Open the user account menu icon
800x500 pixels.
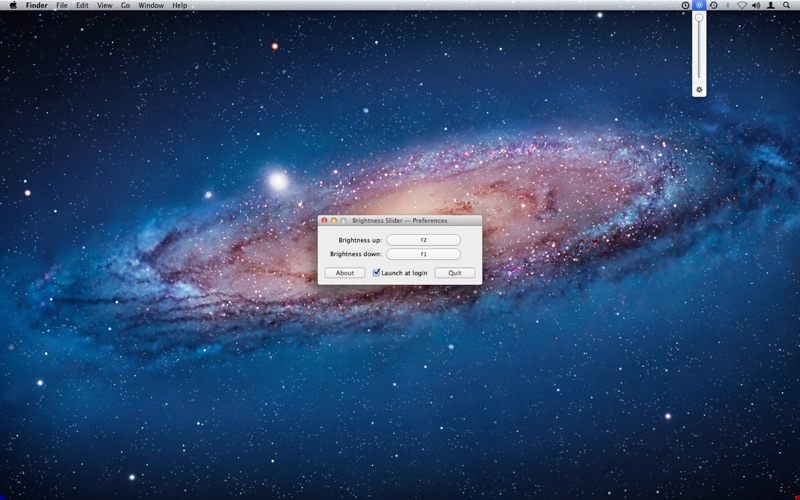[x=771, y=5]
